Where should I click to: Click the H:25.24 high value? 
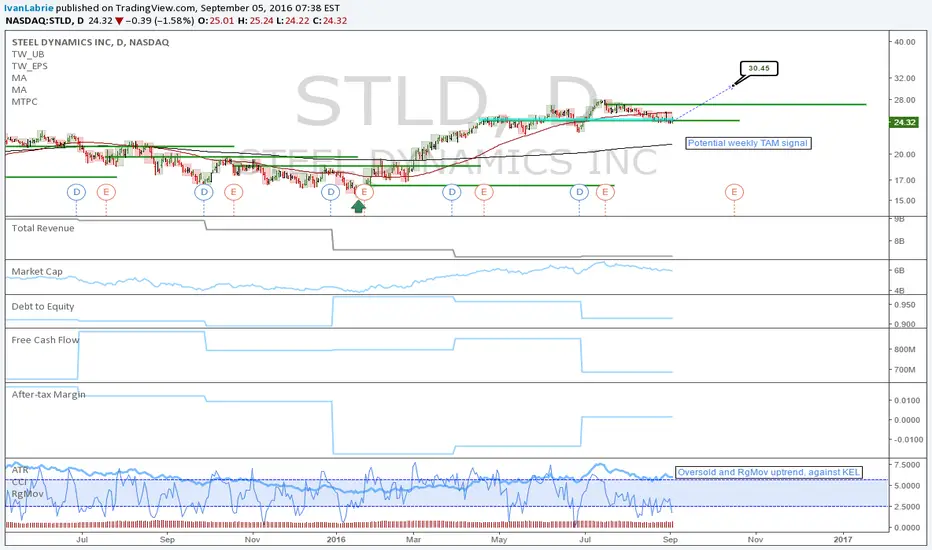pos(256,21)
